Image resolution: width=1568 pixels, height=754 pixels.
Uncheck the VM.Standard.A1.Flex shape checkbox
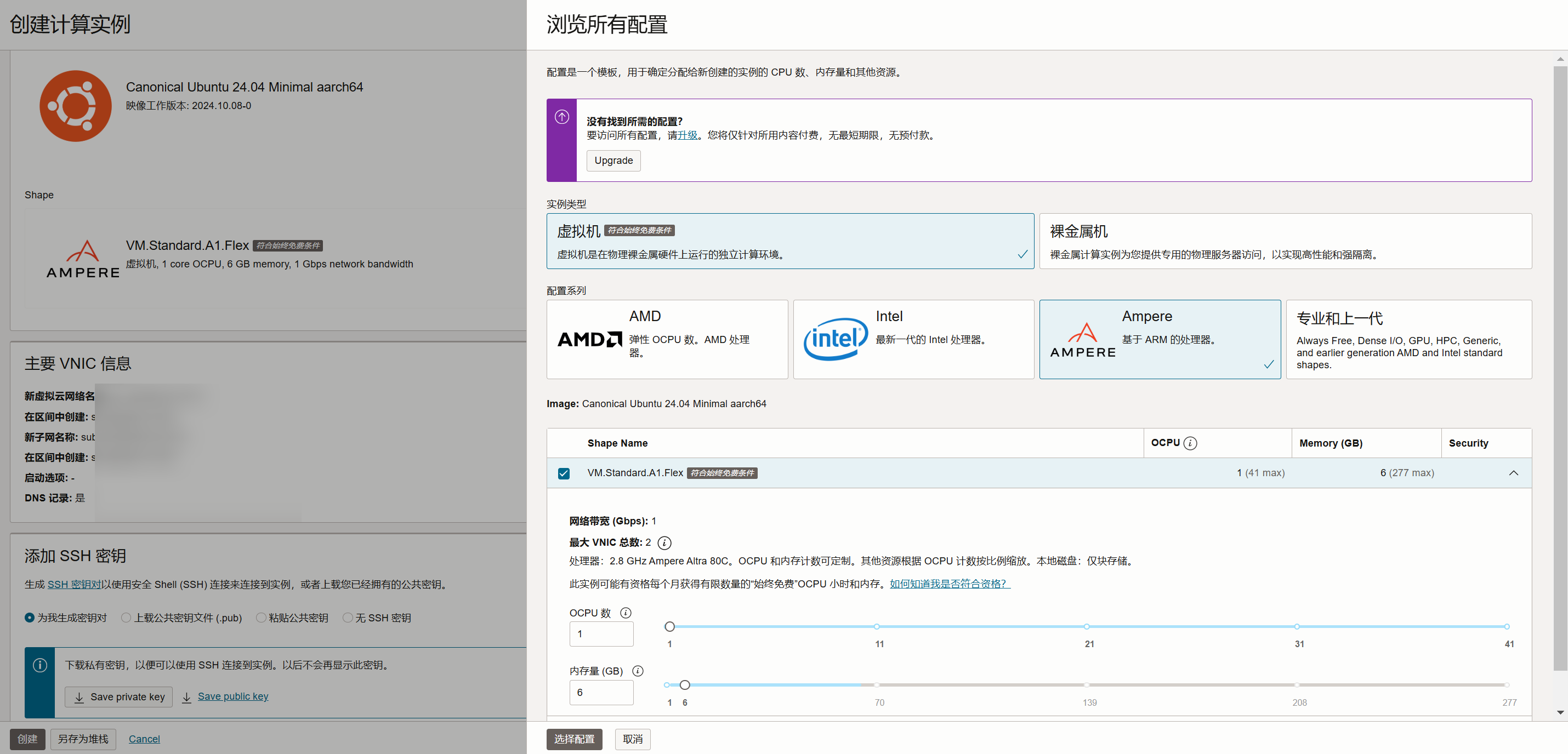tap(564, 473)
